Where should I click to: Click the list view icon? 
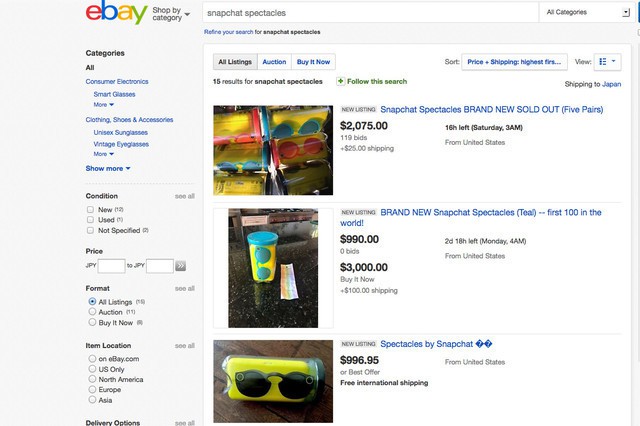[x=603, y=62]
